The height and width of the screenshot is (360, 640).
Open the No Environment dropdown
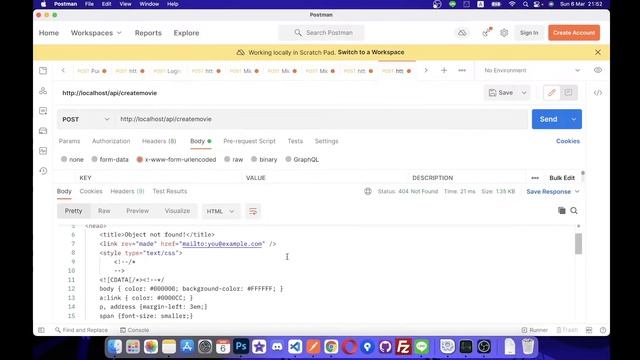point(532,70)
